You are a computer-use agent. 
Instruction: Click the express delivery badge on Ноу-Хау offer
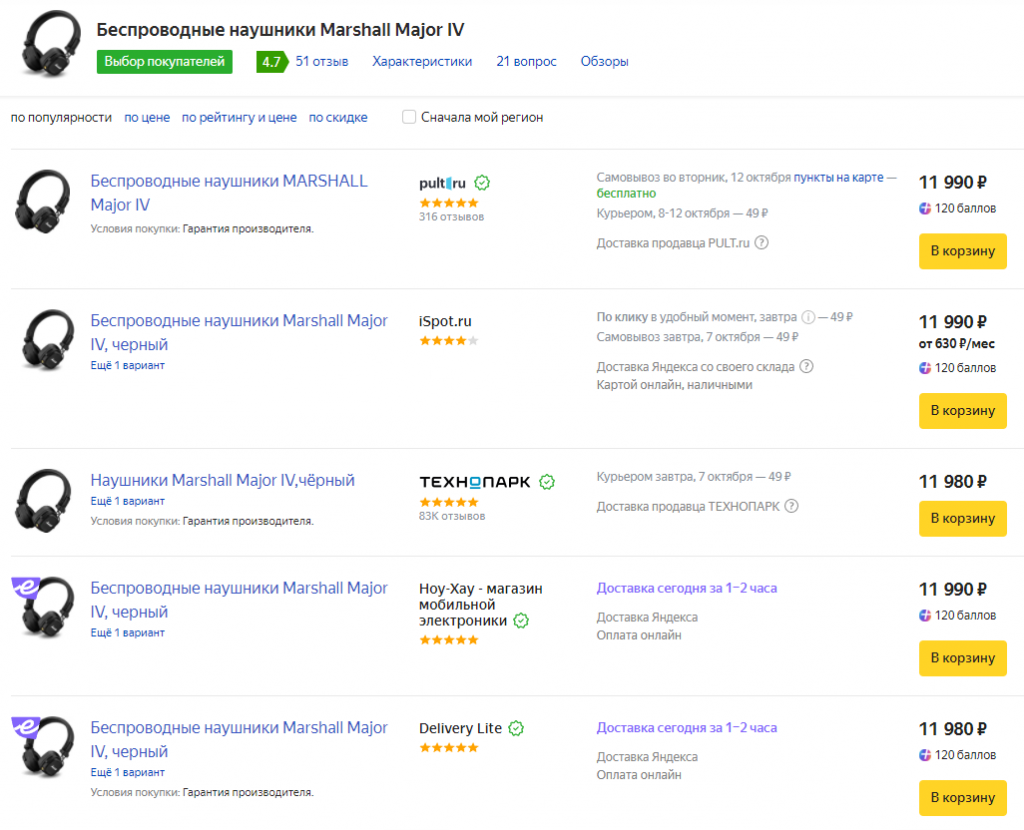[x=25, y=586]
